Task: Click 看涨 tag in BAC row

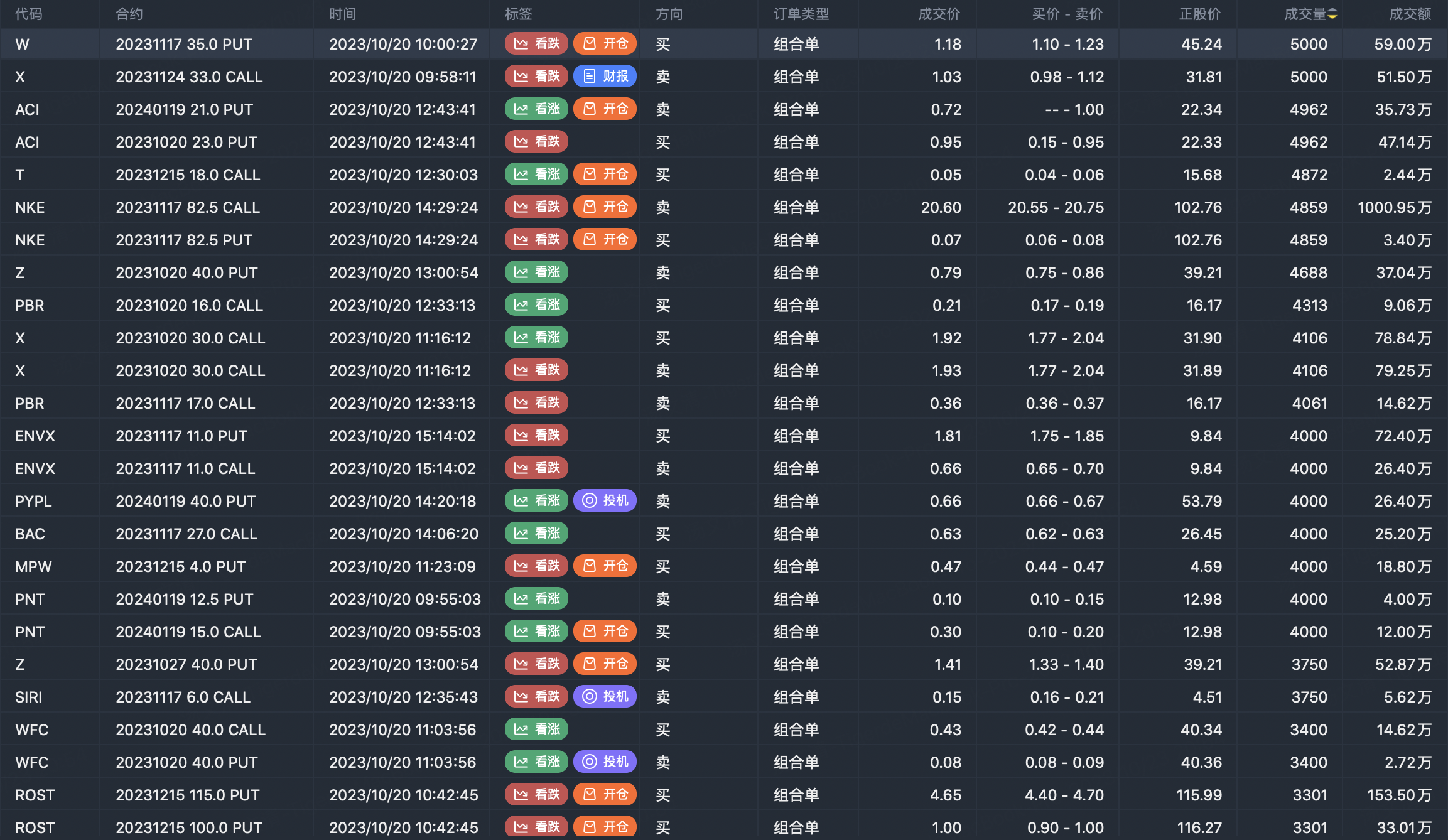Action: [x=536, y=534]
